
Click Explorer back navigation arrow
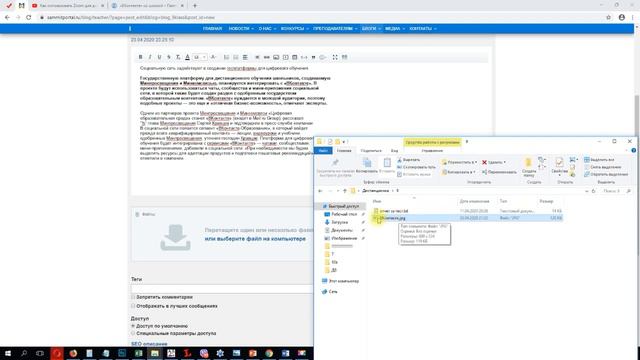click(x=320, y=191)
